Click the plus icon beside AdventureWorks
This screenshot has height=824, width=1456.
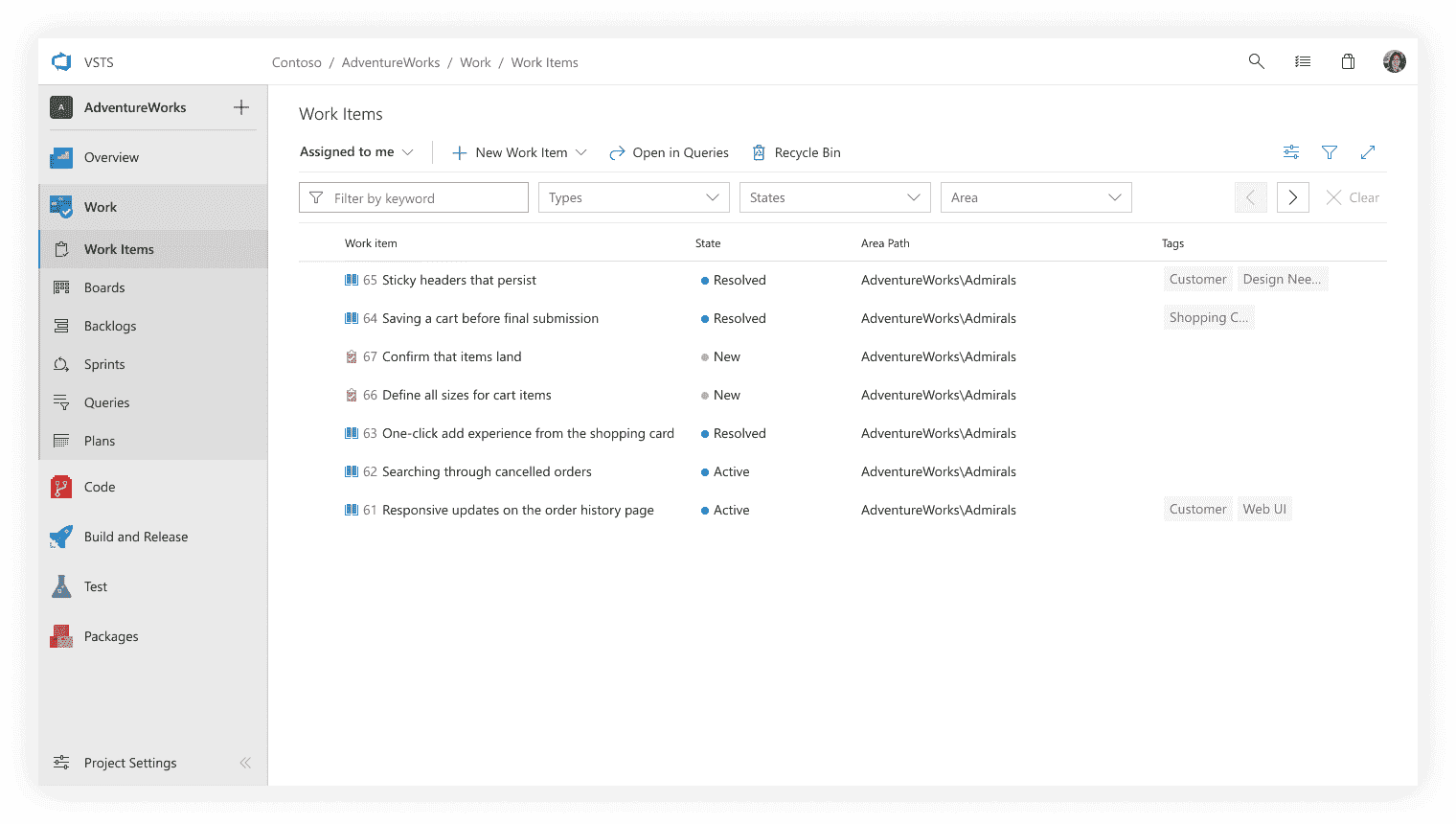coord(241,107)
